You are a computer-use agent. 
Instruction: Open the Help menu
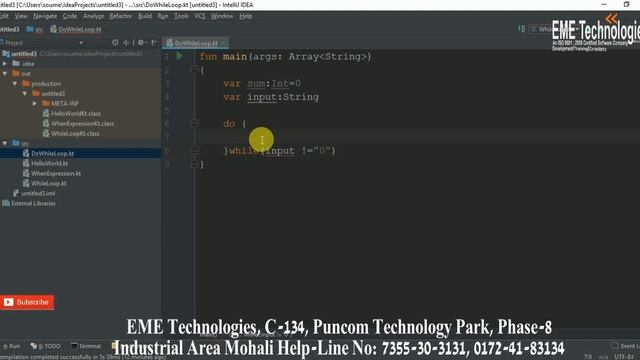tap(245, 16)
